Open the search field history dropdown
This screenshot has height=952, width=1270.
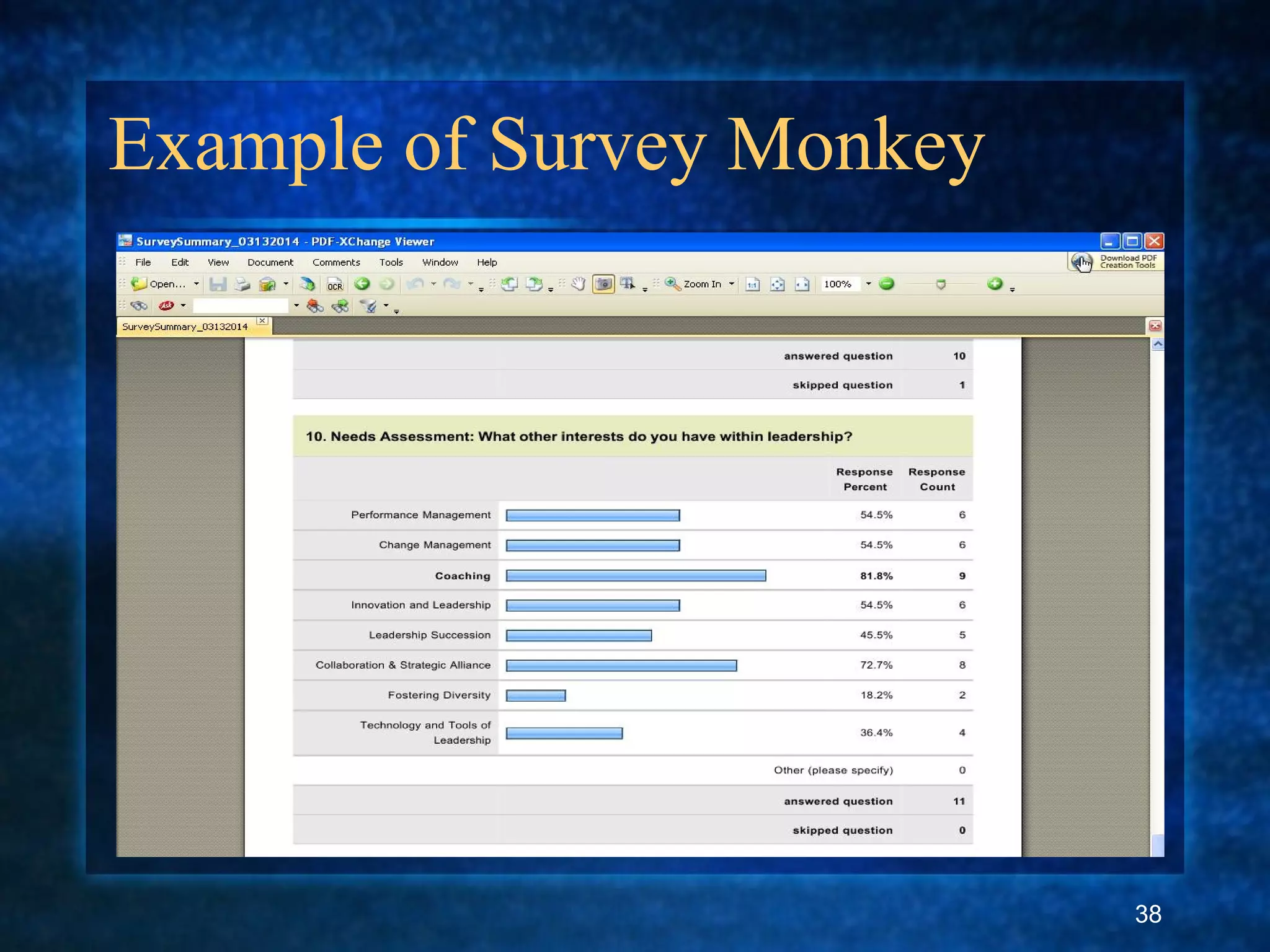pyautogui.click(x=296, y=306)
